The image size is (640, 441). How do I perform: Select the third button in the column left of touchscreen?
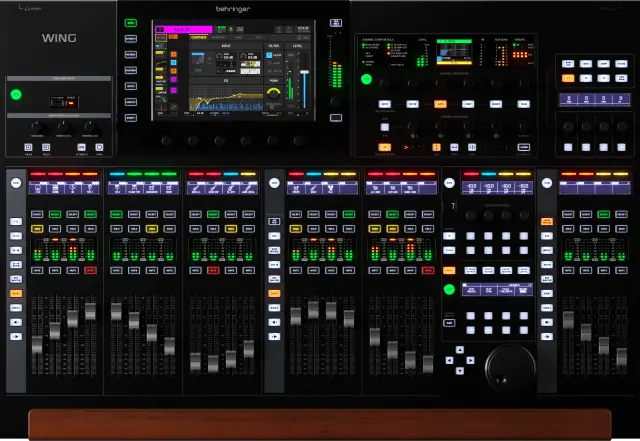point(131,55)
